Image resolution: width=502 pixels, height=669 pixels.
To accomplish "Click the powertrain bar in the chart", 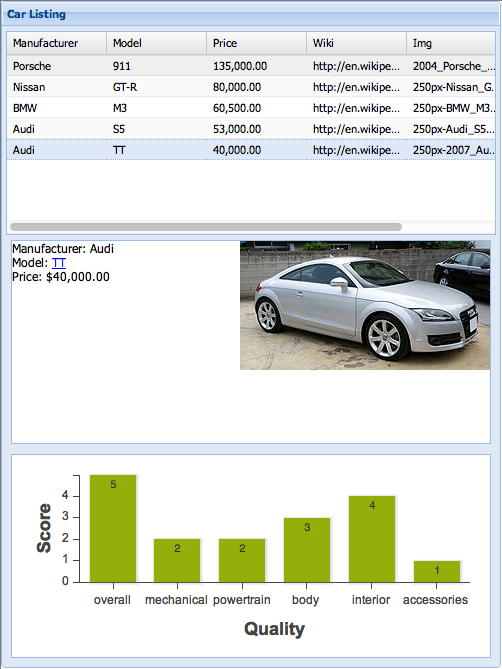I will (242, 561).
